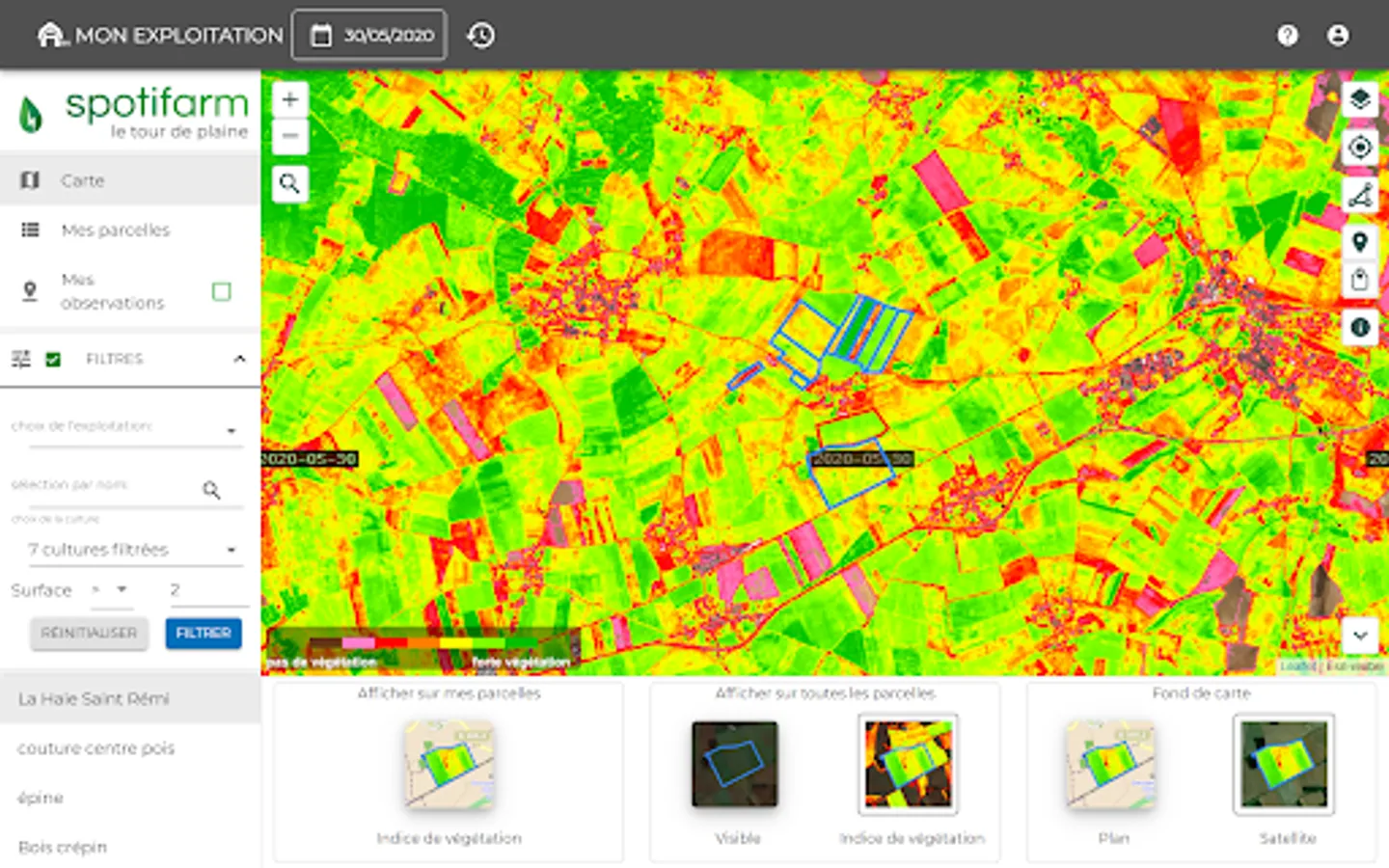
Task: Select Indice de végétation thumbnail under toutes les parcelles
Action: click(908, 765)
